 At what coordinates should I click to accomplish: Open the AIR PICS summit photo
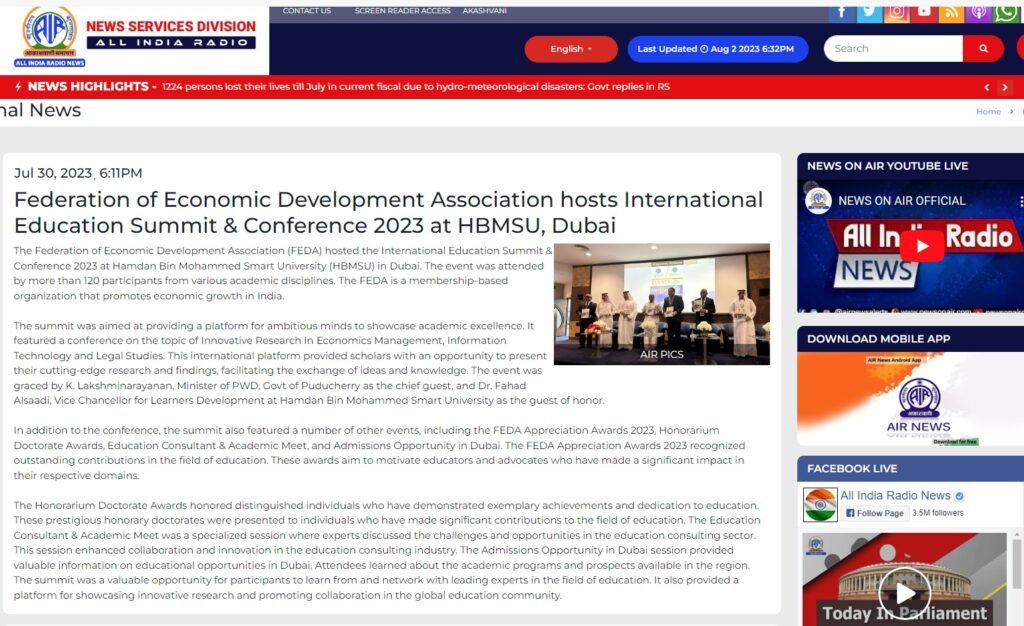tap(662, 304)
